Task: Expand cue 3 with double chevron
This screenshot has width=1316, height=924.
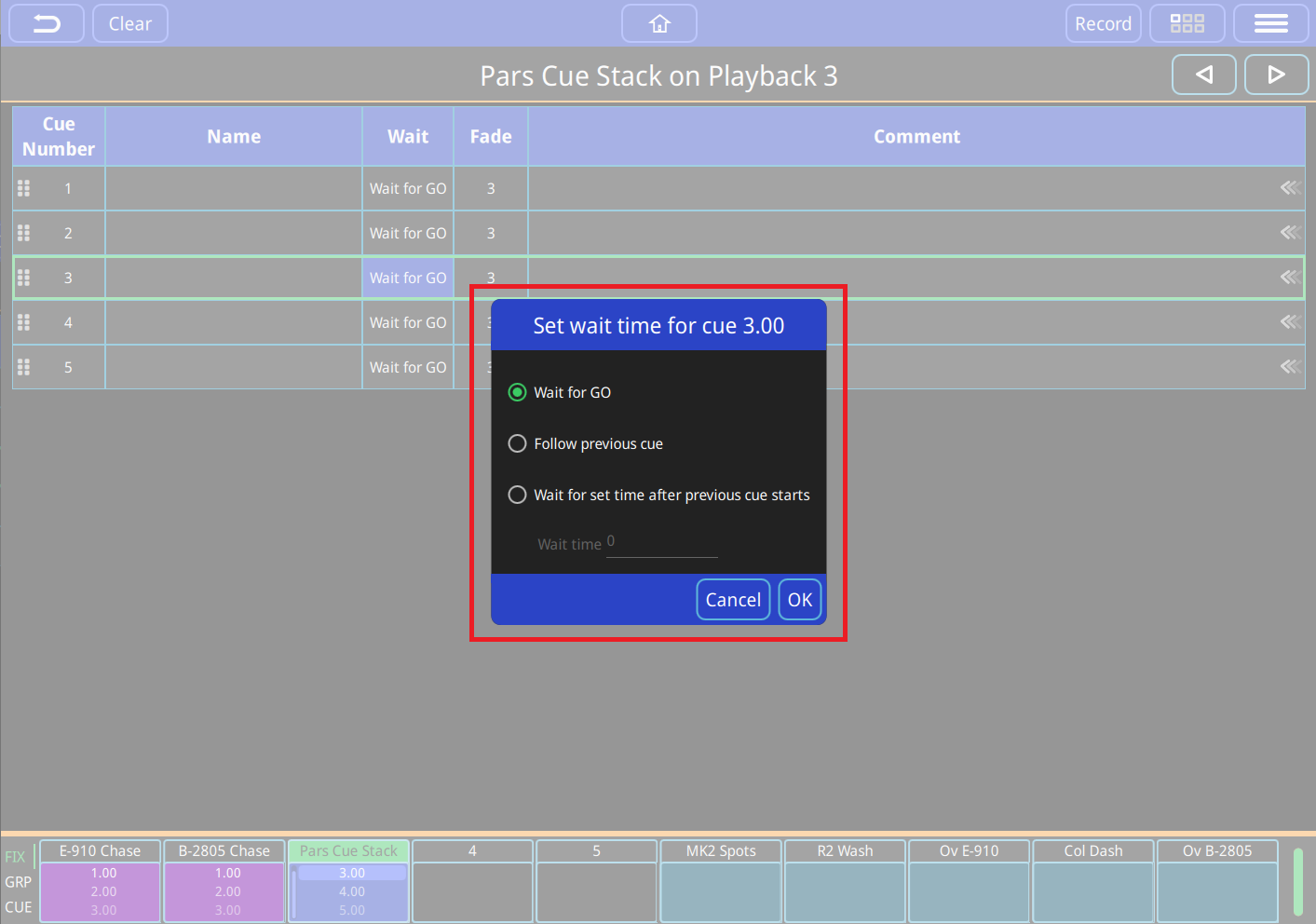Action: [x=1289, y=278]
